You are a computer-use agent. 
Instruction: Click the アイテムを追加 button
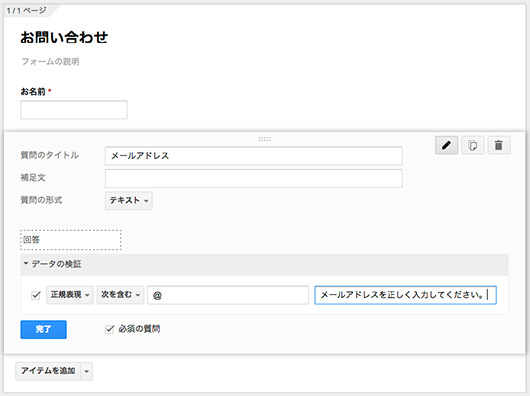[48, 371]
